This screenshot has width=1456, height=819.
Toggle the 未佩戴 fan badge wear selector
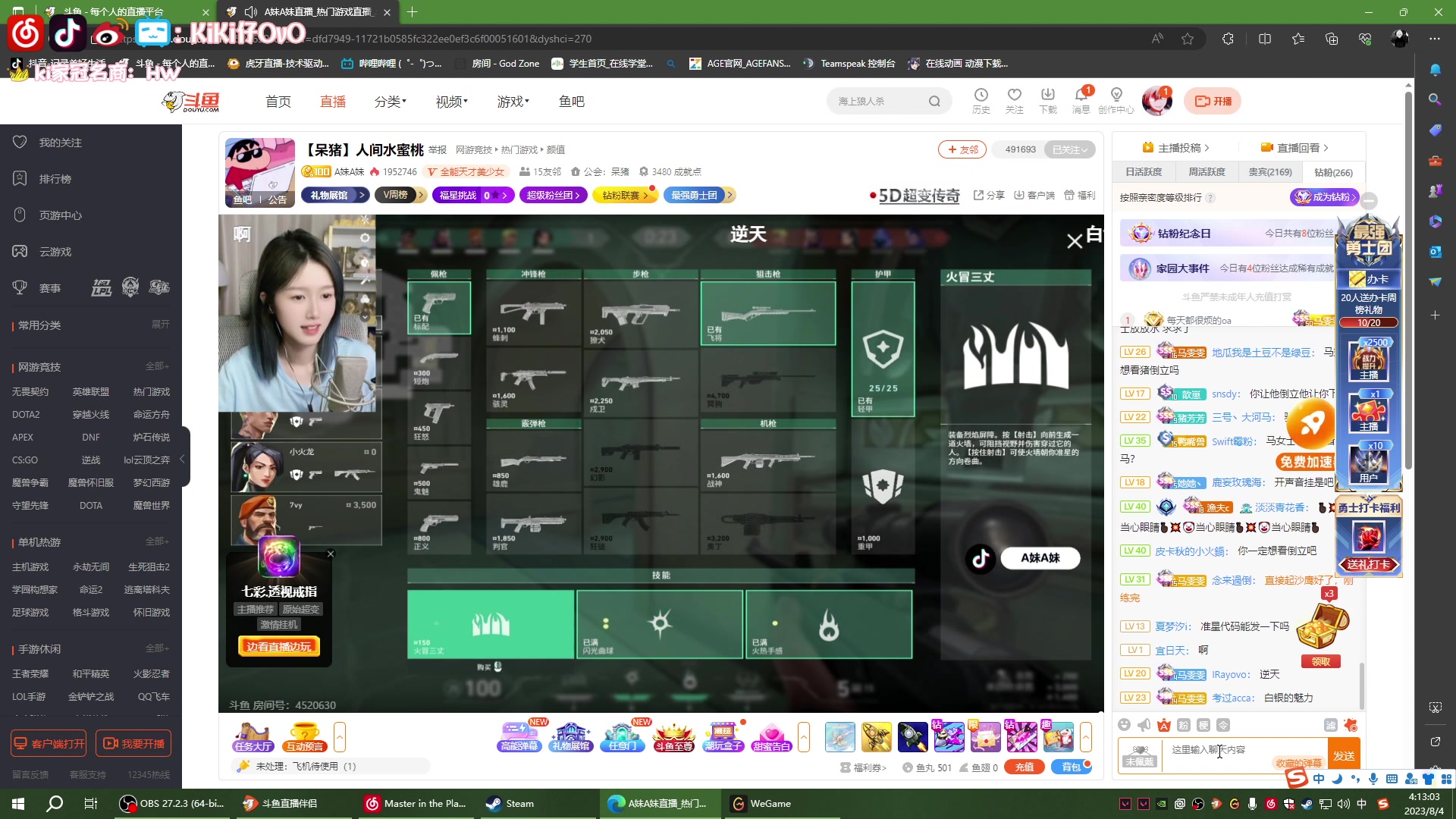1140,755
